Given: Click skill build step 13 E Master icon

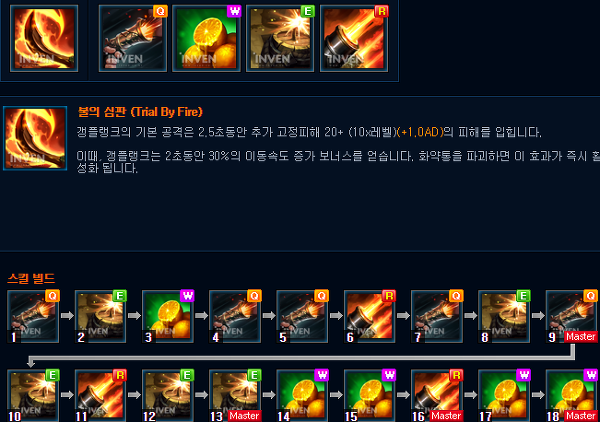Looking at the screenshot, I should click(235, 396).
